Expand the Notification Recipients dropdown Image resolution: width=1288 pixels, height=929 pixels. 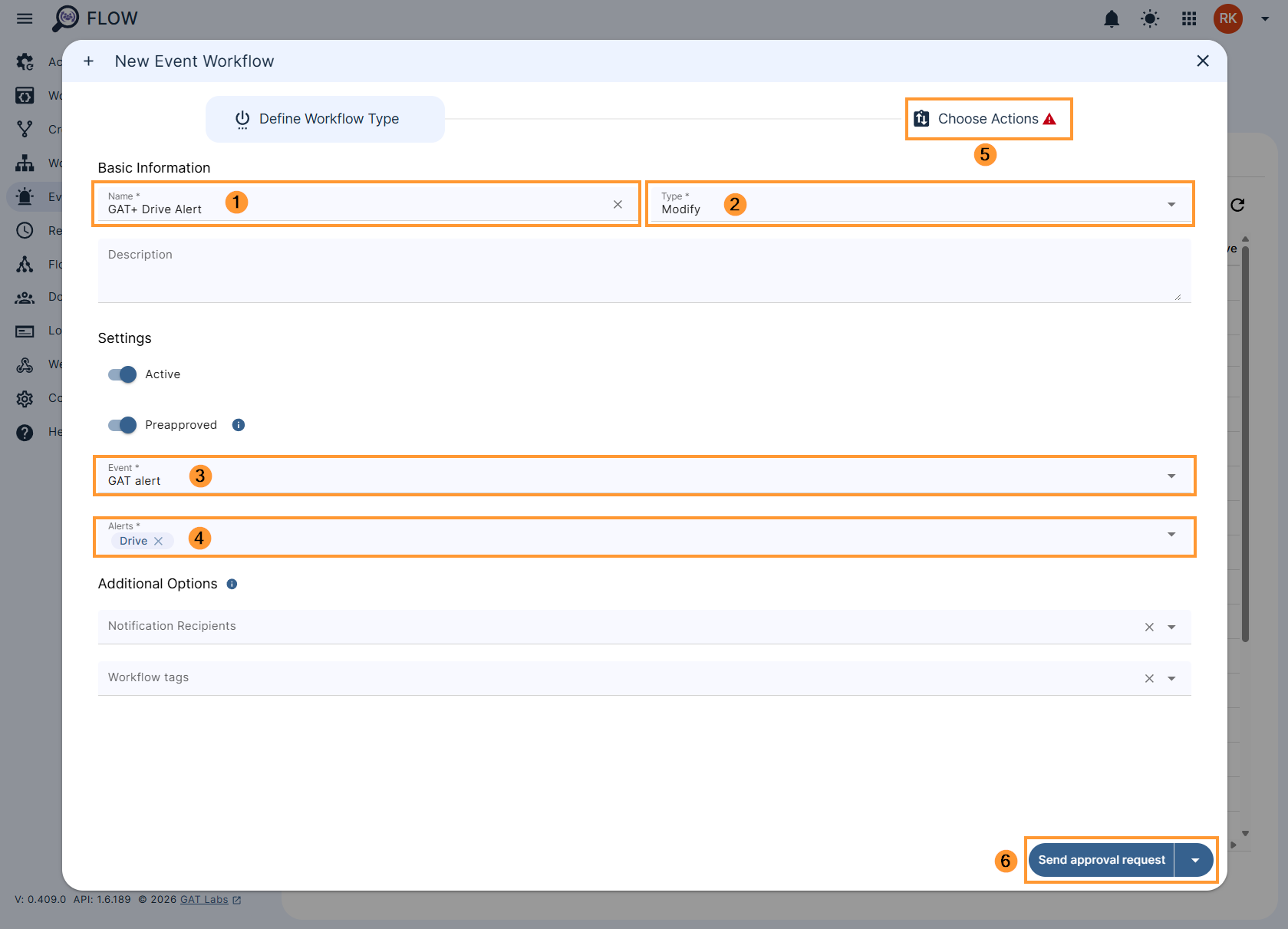(1171, 626)
